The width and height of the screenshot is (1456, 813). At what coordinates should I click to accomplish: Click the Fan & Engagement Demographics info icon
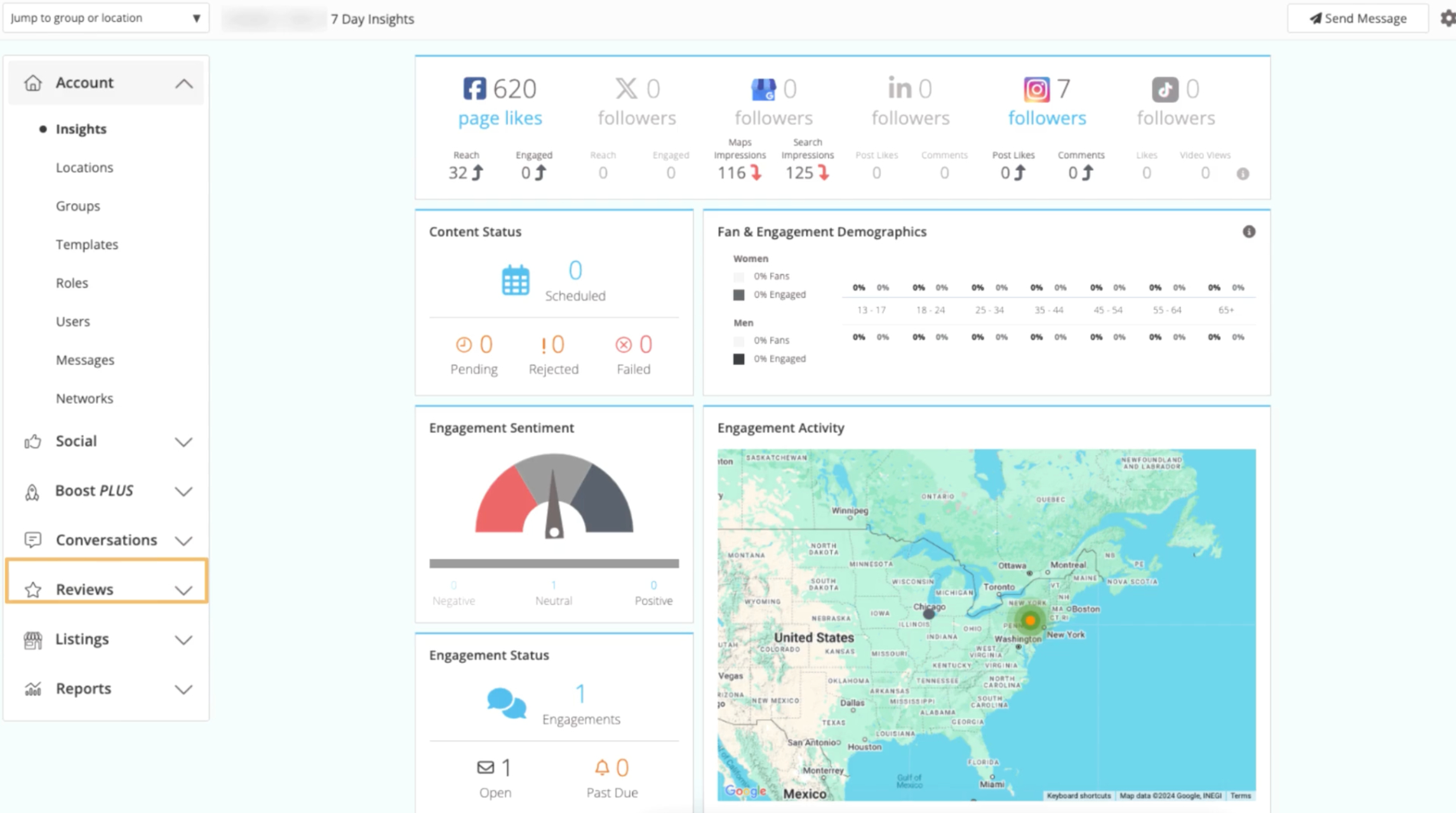[x=1249, y=232]
